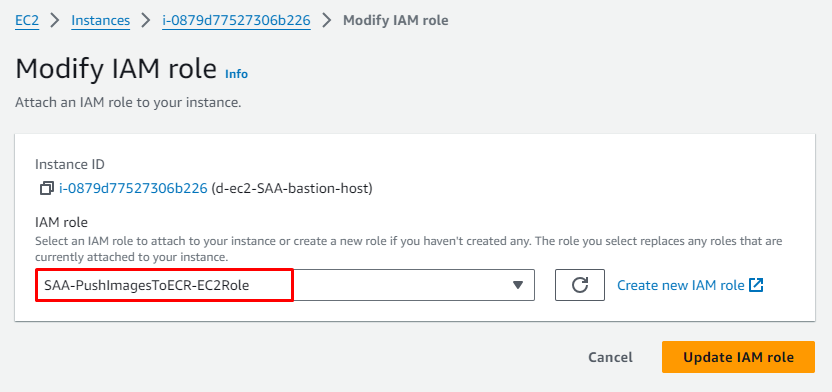Follow the Create new IAM role link
The image size is (832, 392).
point(681,285)
